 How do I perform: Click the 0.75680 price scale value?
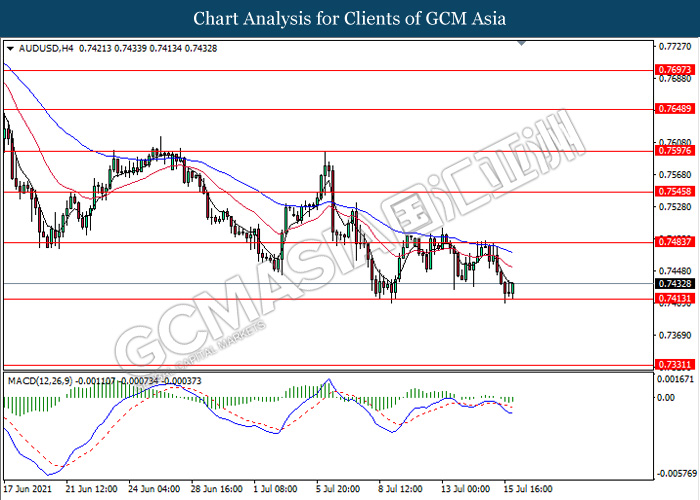click(x=675, y=175)
